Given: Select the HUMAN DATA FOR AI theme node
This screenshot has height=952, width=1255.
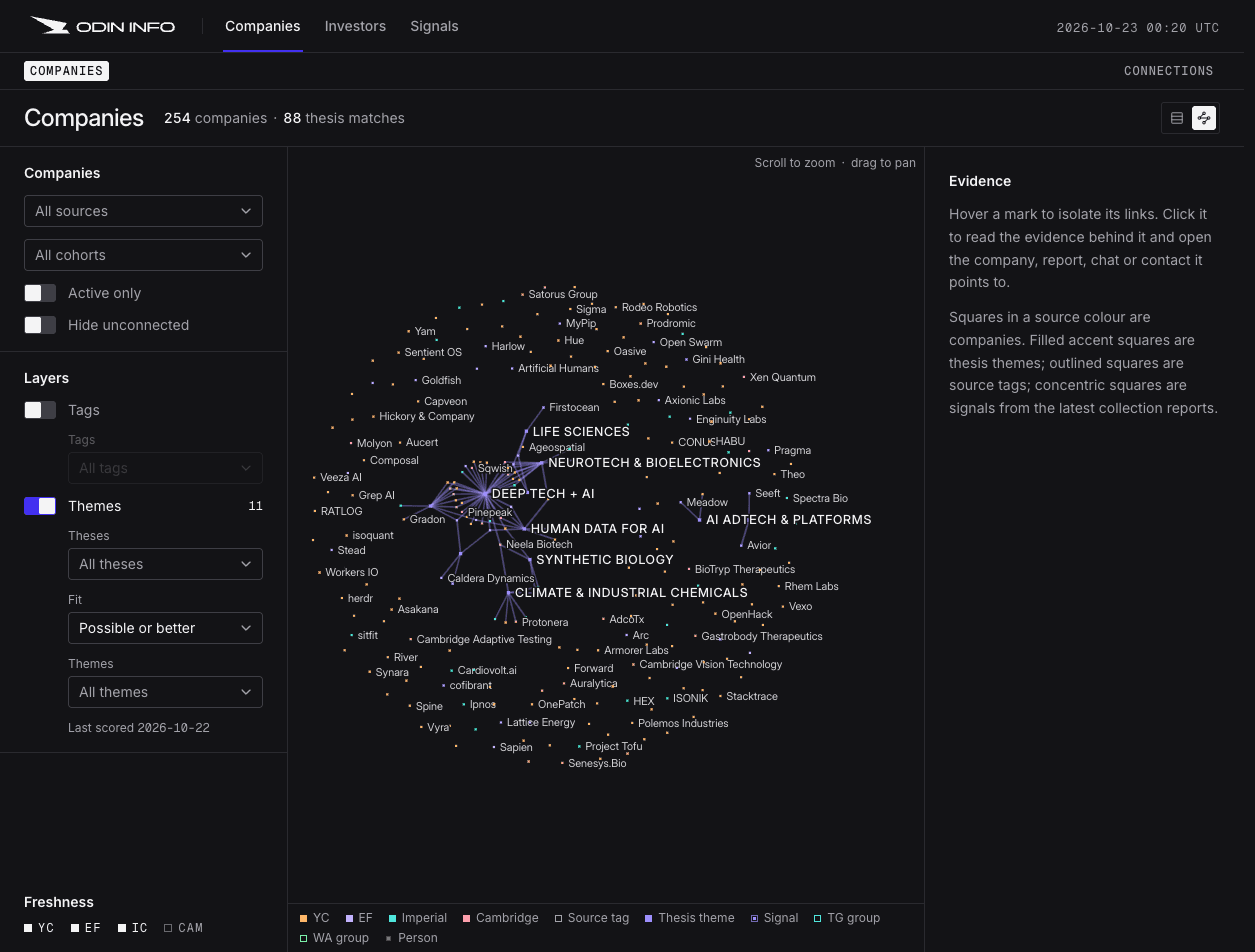Looking at the screenshot, I should 524,529.
